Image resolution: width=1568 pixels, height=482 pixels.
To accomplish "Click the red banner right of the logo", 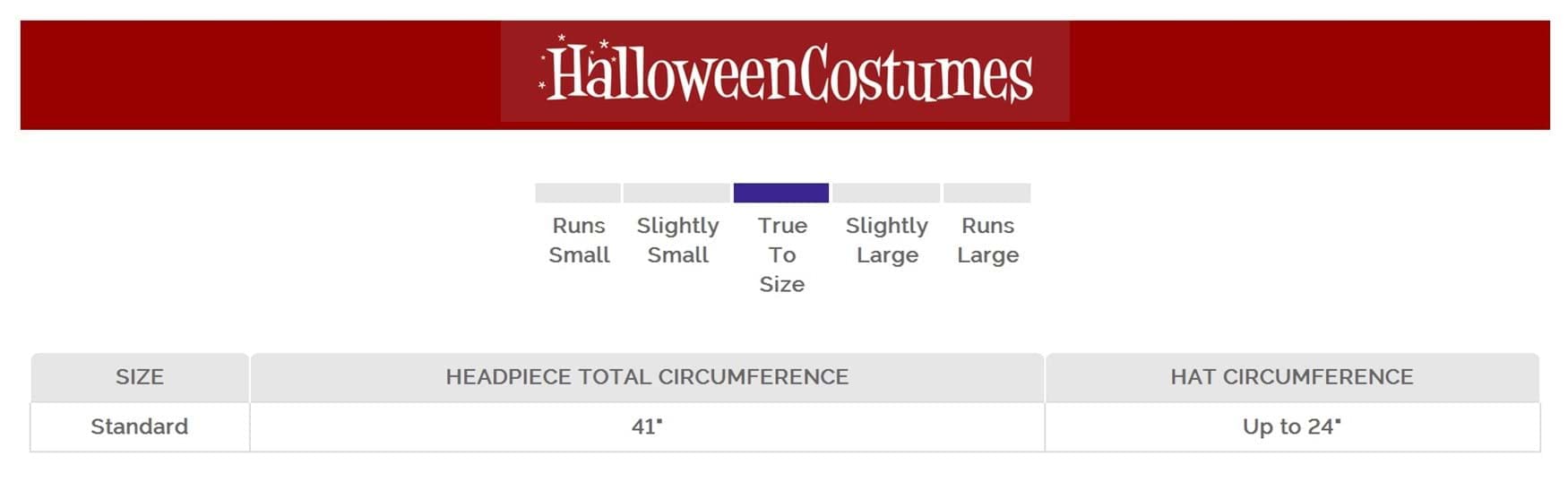I will pyautogui.click(x=1308, y=75).
